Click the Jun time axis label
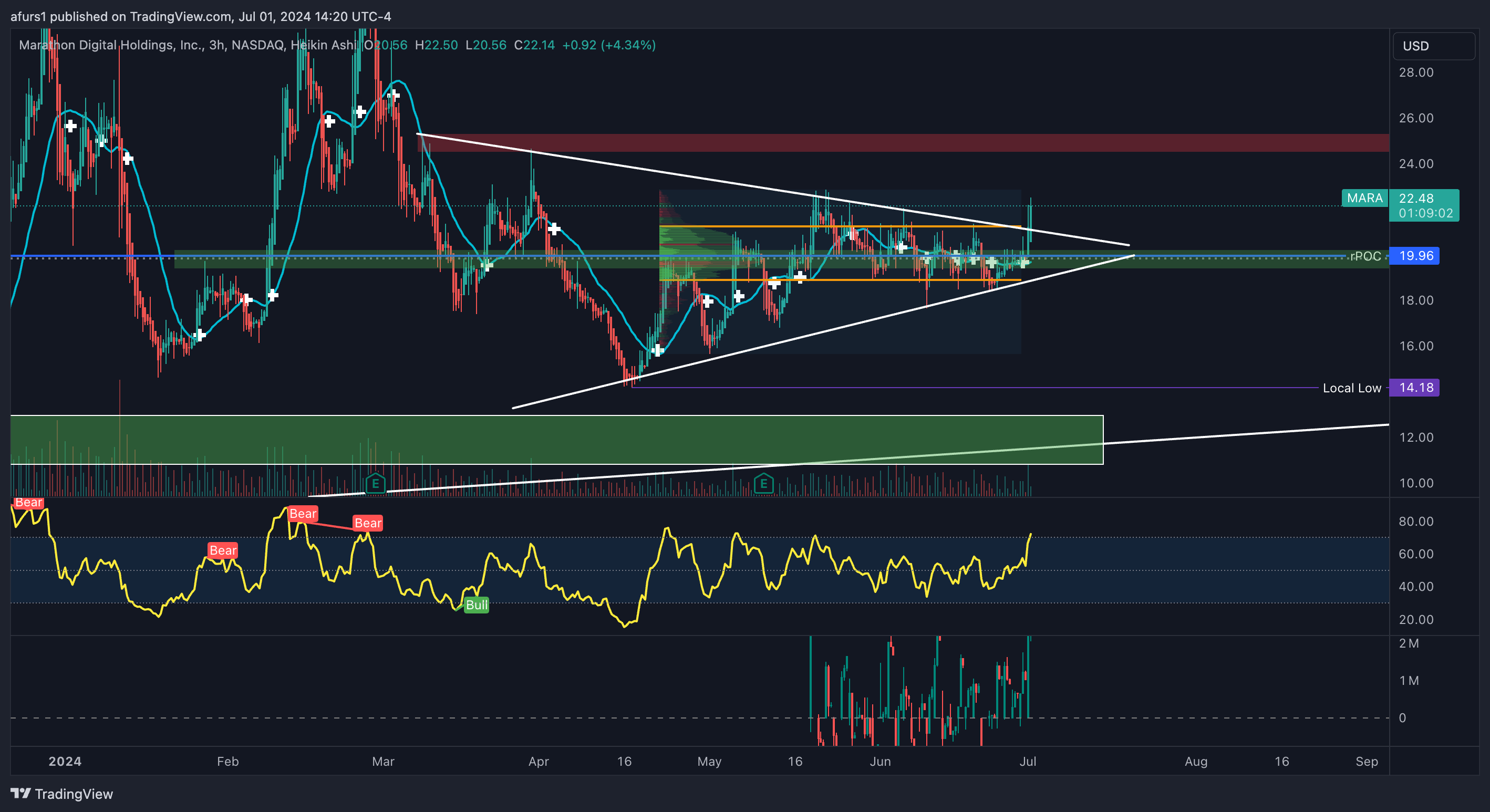The image size is (1490, 812). pyautogui.click(x=881, y=761)
